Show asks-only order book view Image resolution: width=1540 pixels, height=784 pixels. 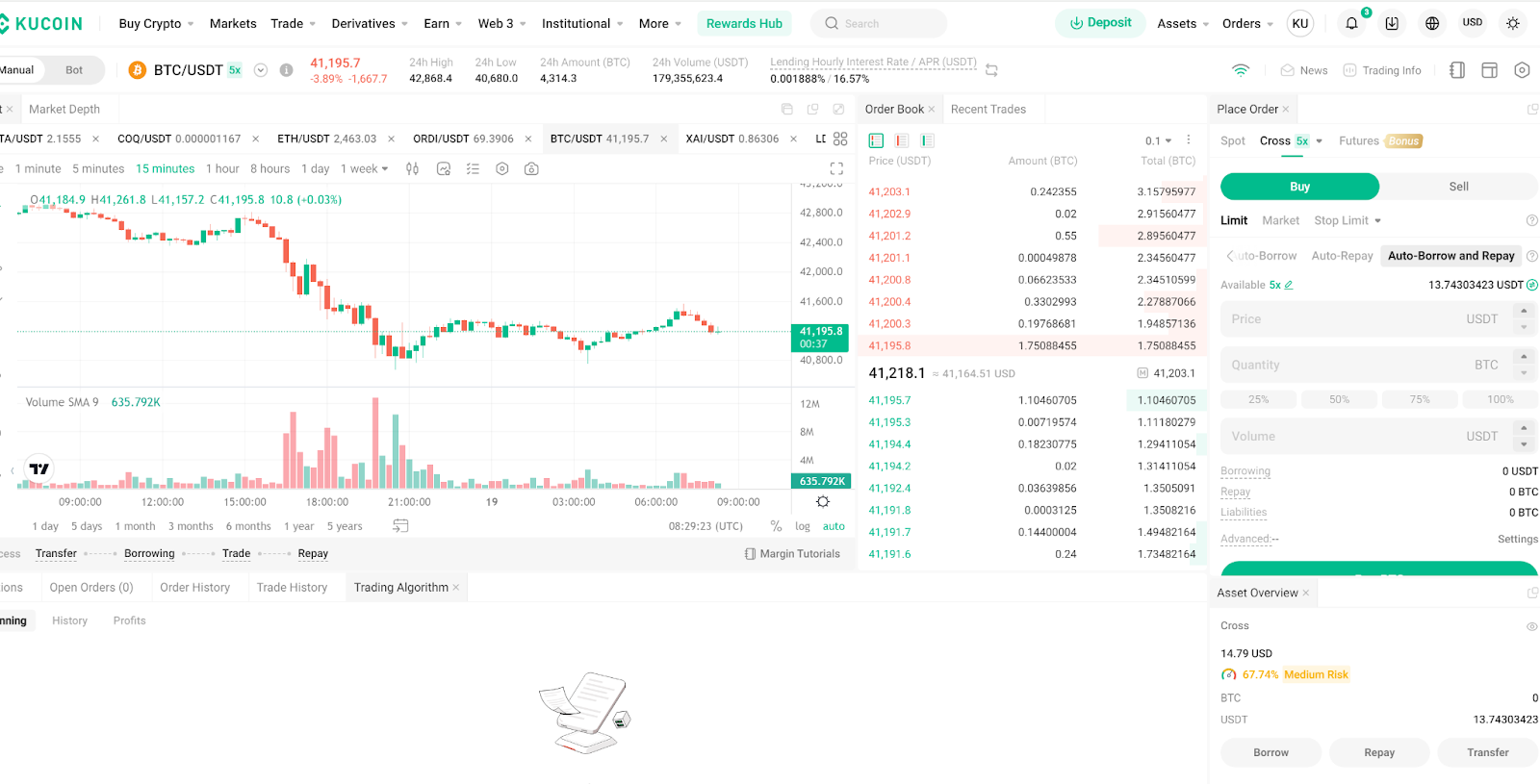(x=901, y=140)
